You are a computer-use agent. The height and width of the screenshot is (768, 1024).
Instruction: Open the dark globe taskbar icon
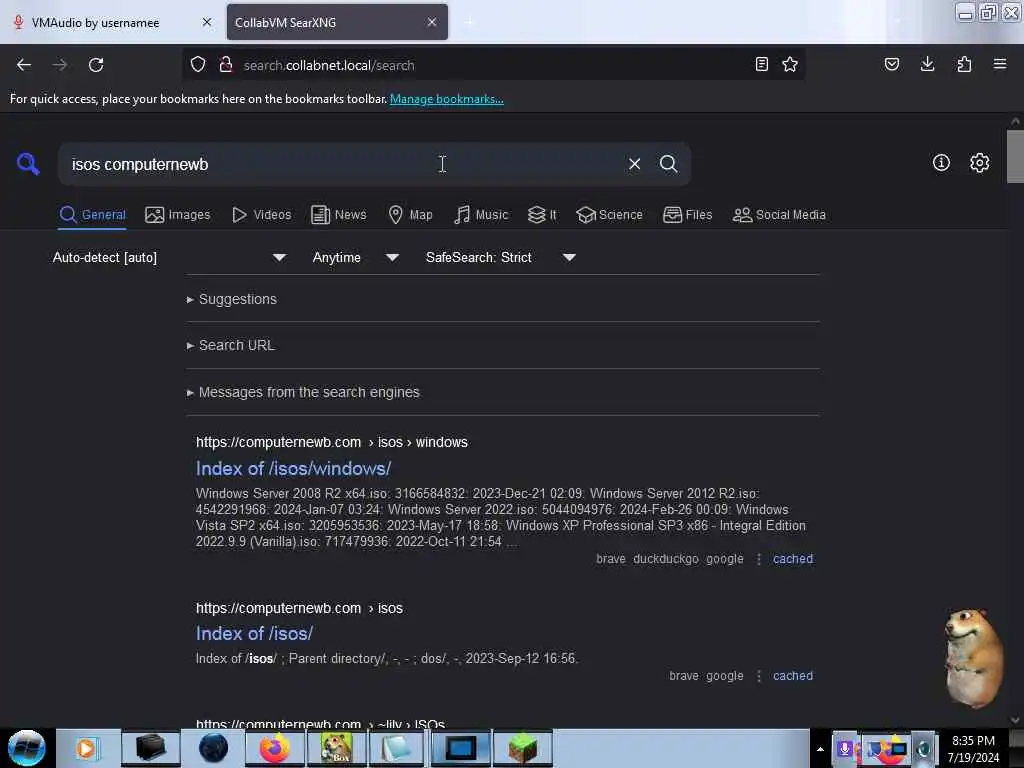click(x=214, y=748)
